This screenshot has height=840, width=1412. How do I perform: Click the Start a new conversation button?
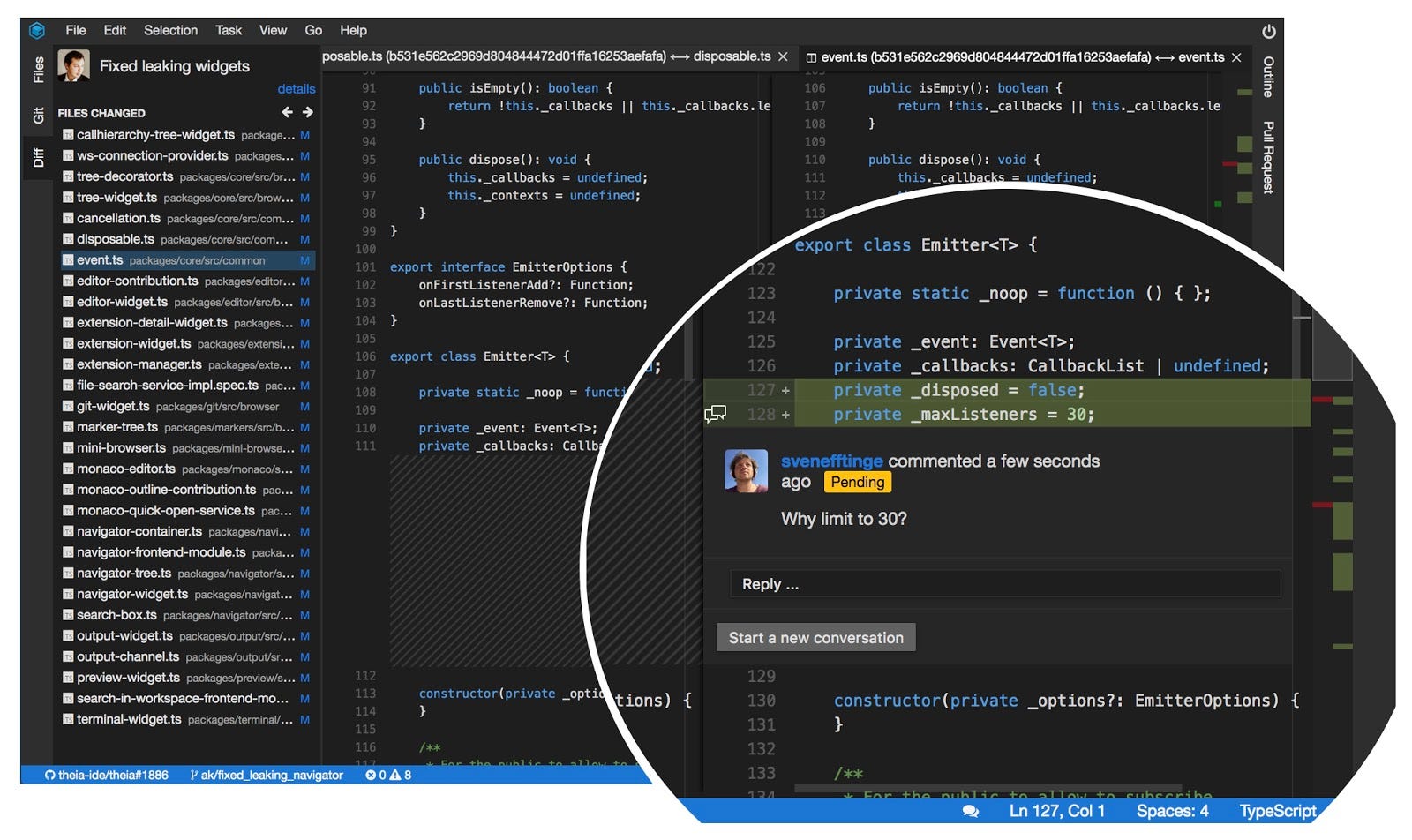(815, 638)
